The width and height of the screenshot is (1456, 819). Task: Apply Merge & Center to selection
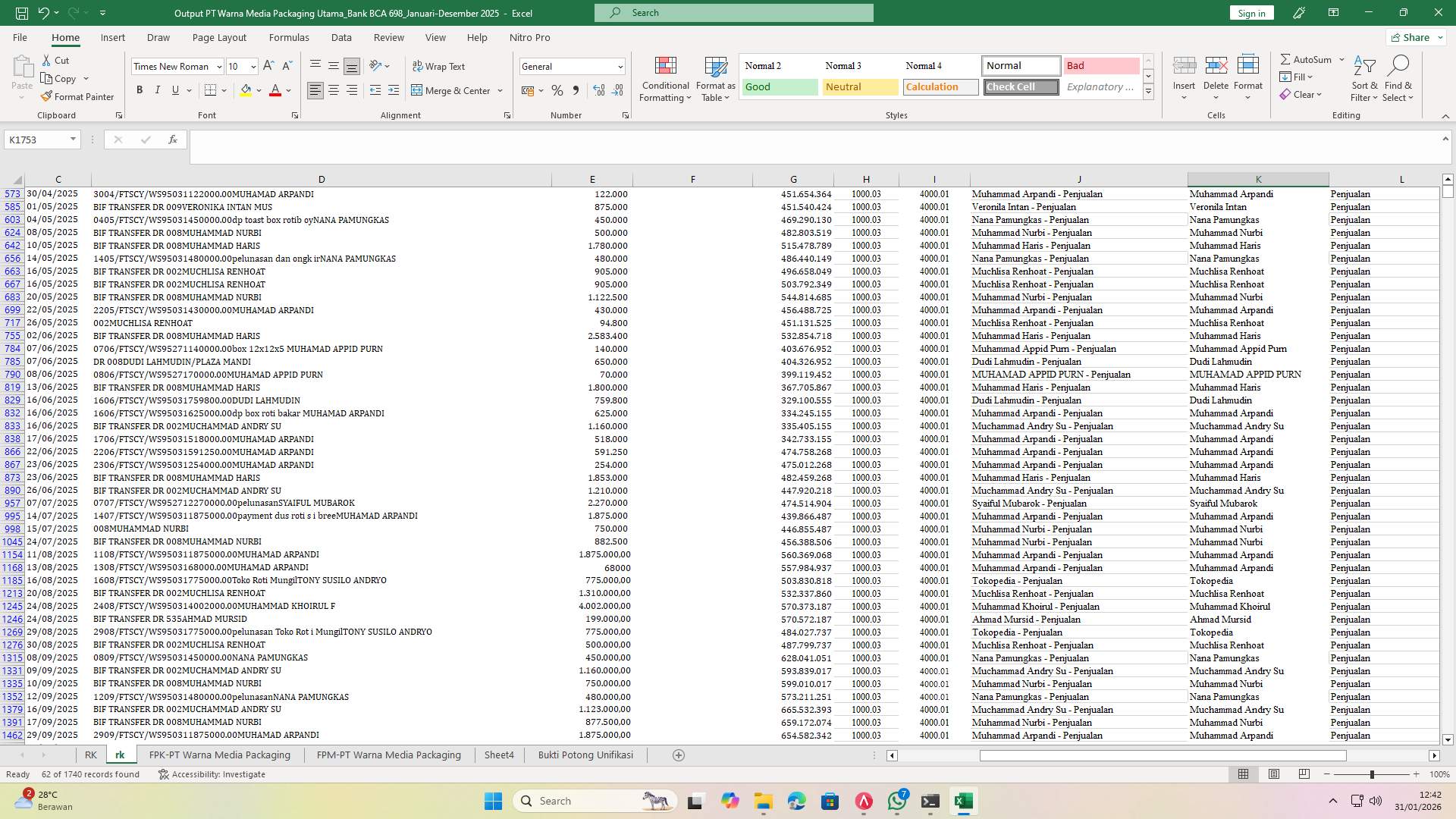[453, 90]
